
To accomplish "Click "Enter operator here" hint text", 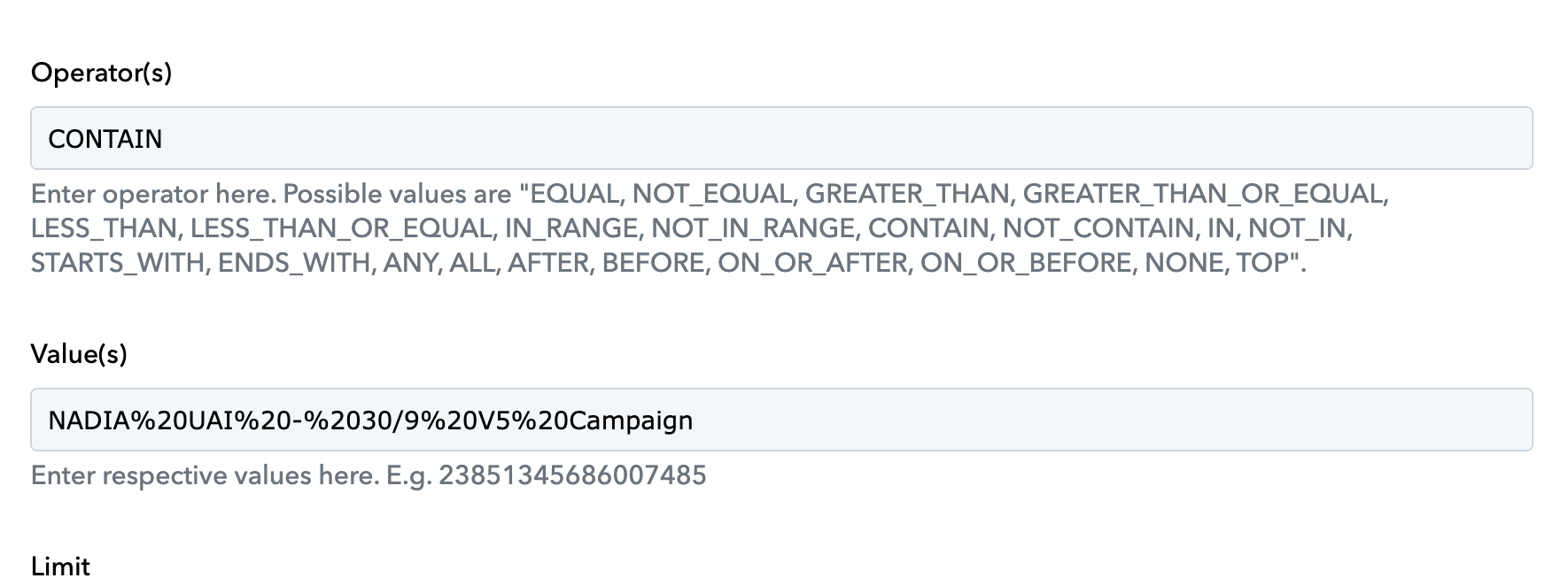I will 152,195.
